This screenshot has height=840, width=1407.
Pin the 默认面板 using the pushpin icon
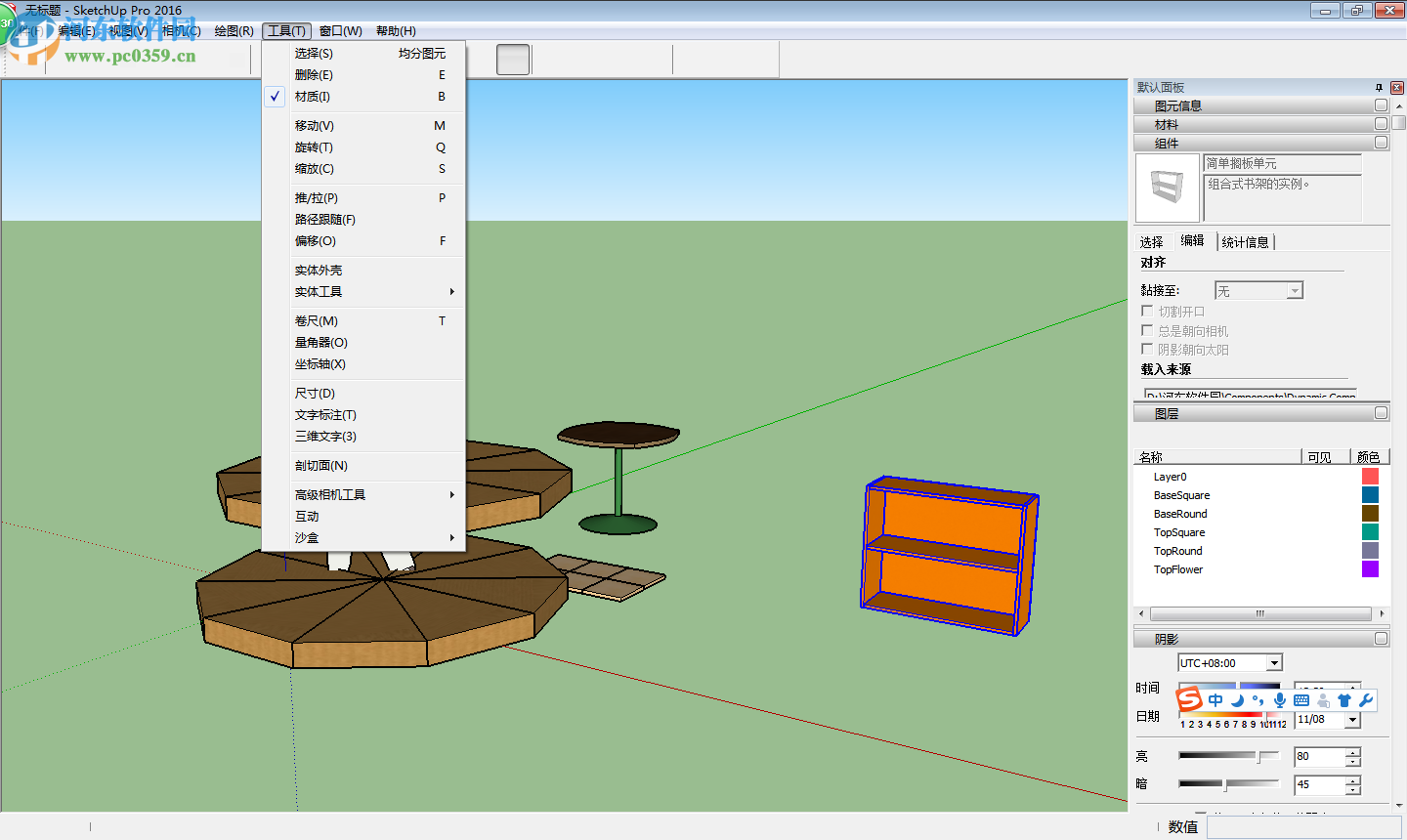pyautogui.click(x=1381, y=87)
